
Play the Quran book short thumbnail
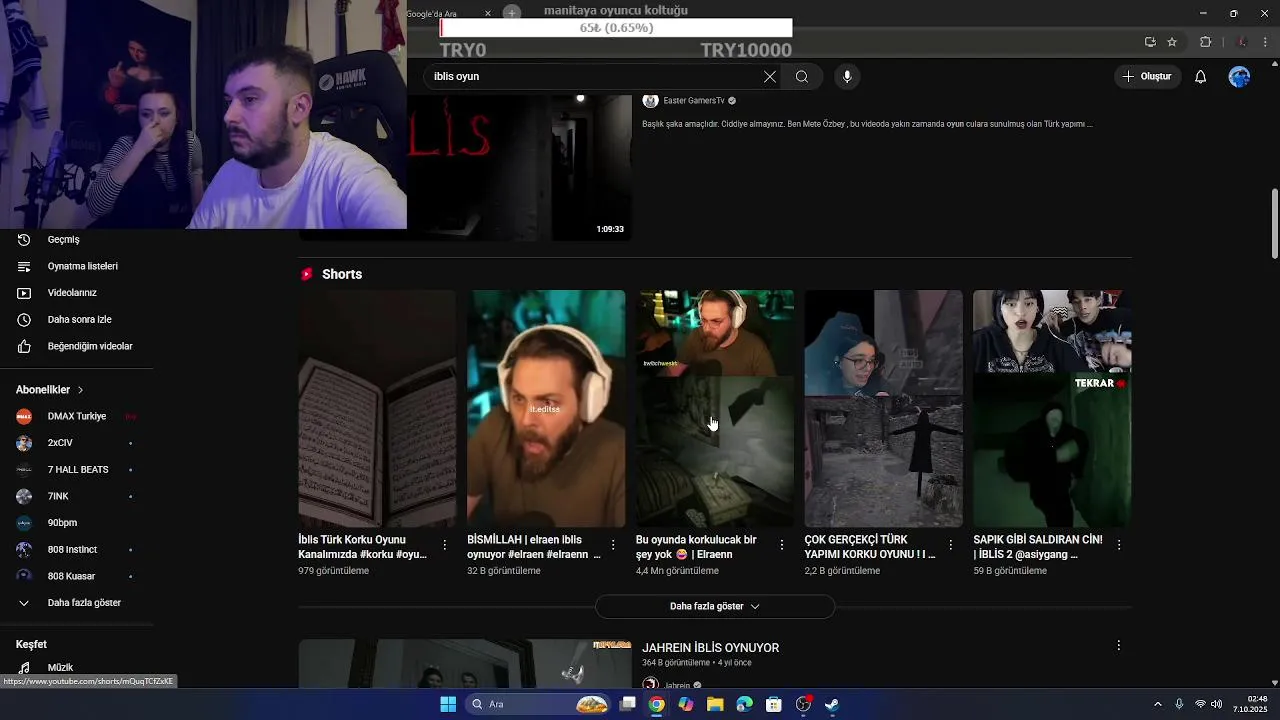coord(377,408)
